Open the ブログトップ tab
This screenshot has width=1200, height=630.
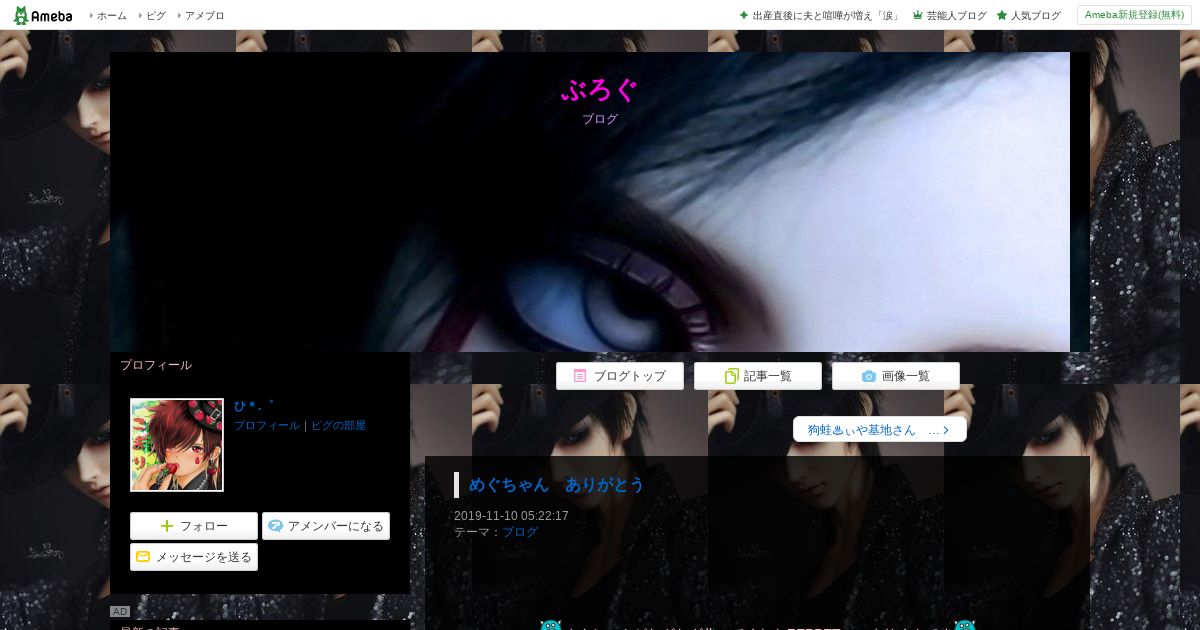[620, 376]
